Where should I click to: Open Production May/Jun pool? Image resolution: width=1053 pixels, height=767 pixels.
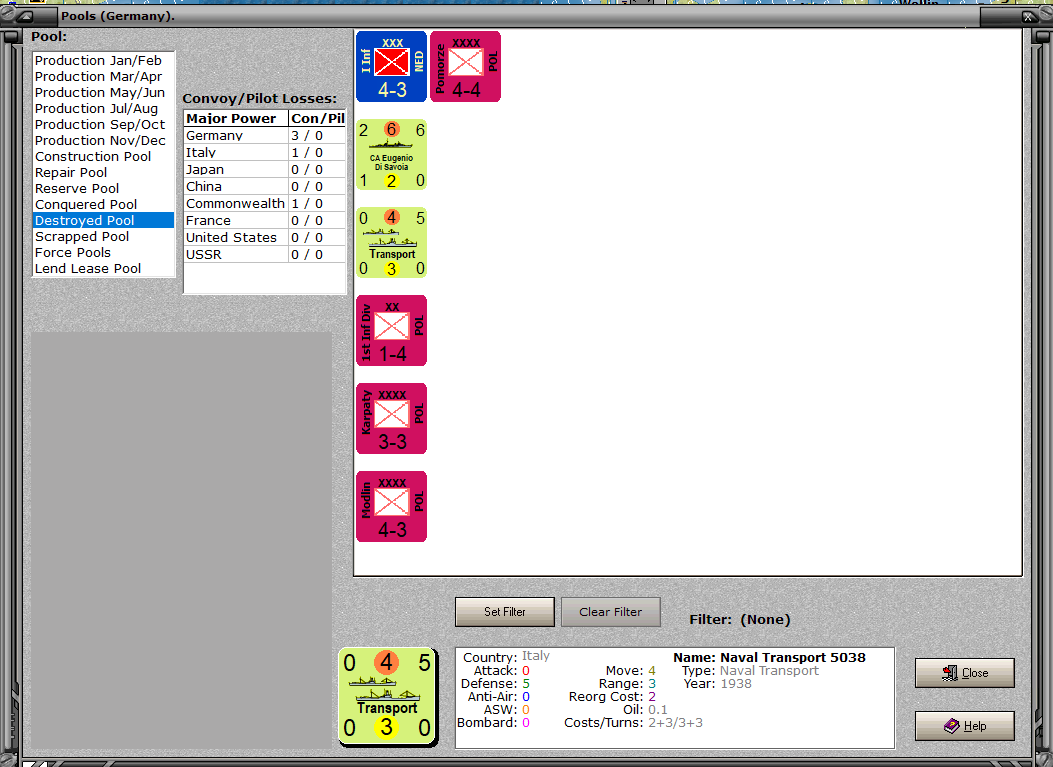tap(103, 93)
